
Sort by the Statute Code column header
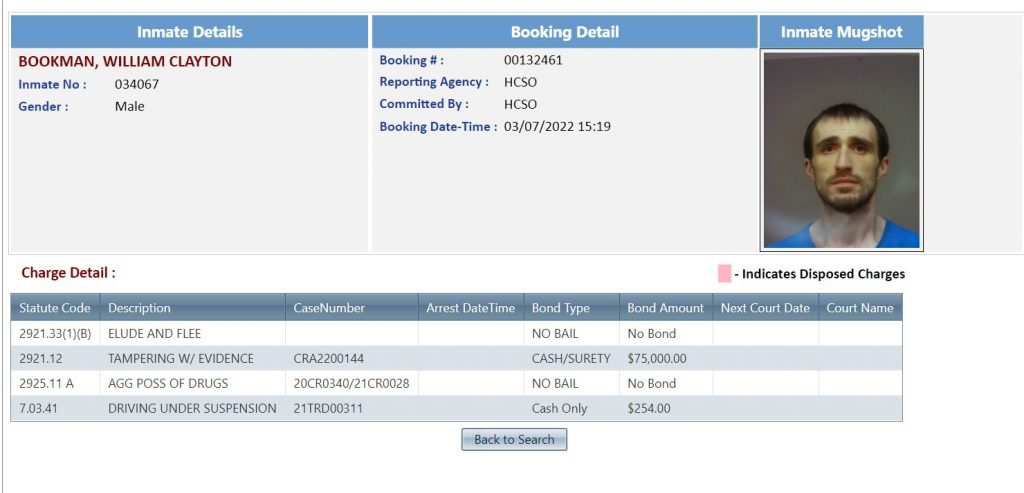point(55,308)
